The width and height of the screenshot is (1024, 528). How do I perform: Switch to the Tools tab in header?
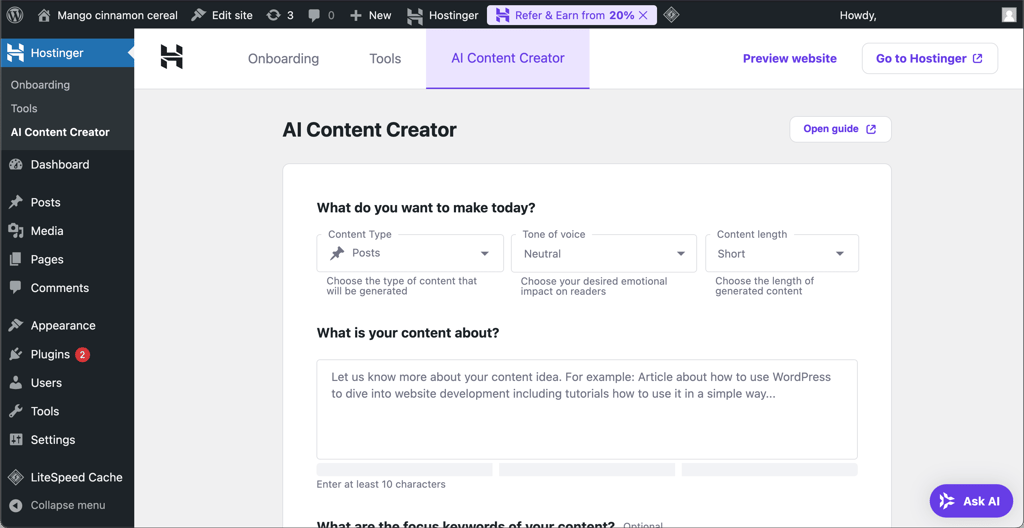pyautogui.click(x=385, y=58)
